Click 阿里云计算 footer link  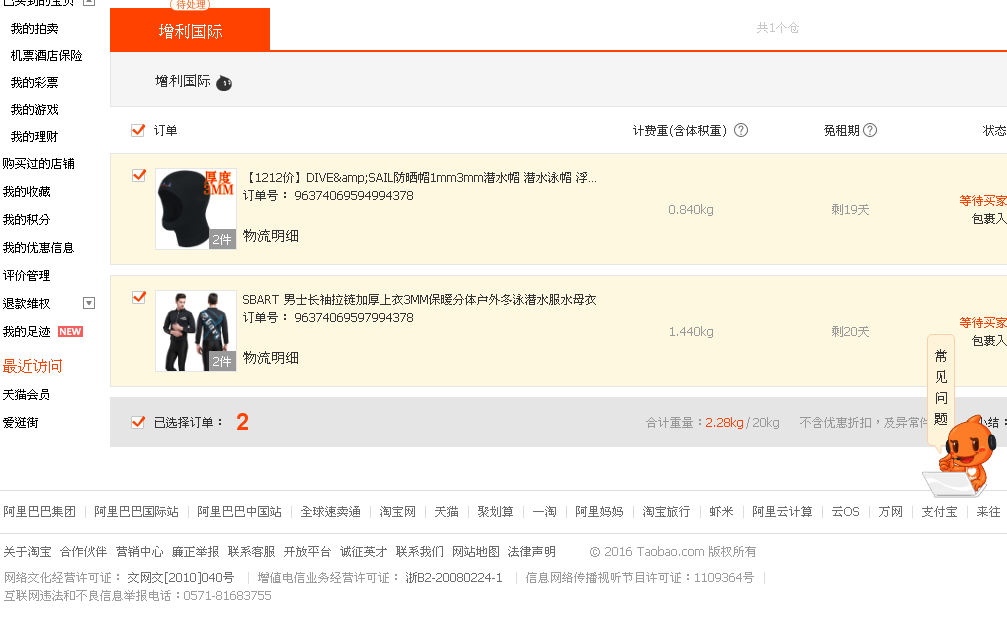tap(782, 512)
